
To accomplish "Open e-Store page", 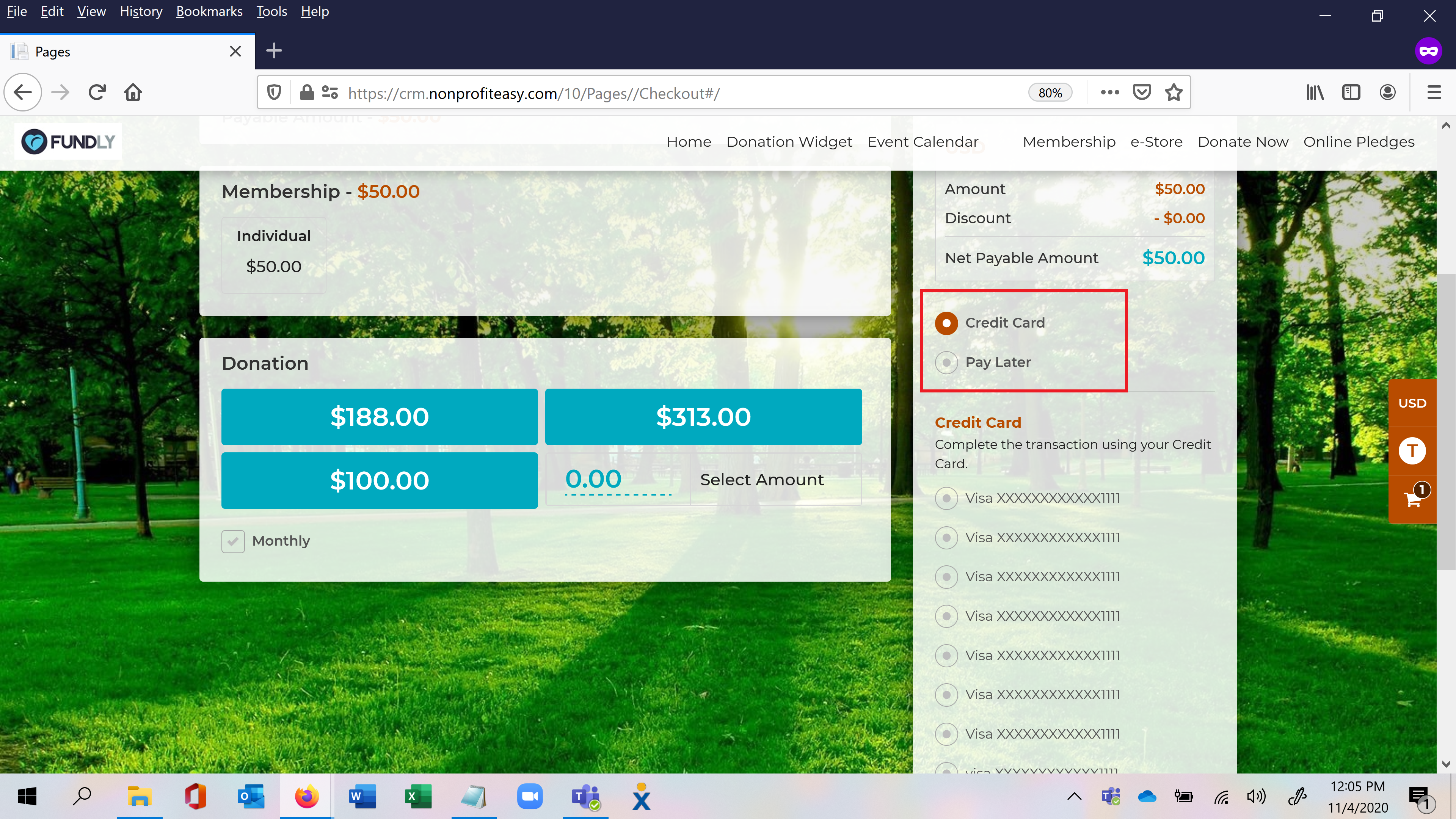I will [1156, 142].
